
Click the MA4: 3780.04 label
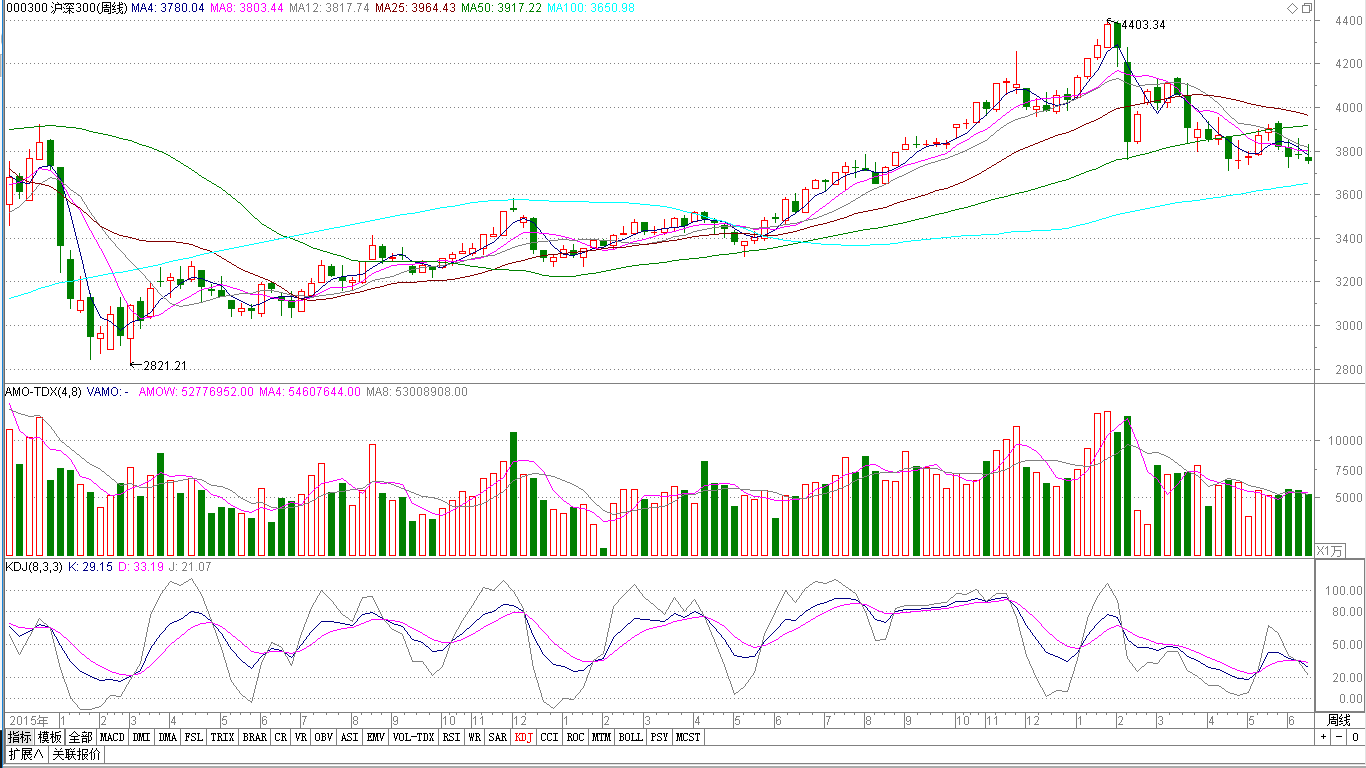click(168, 8)
